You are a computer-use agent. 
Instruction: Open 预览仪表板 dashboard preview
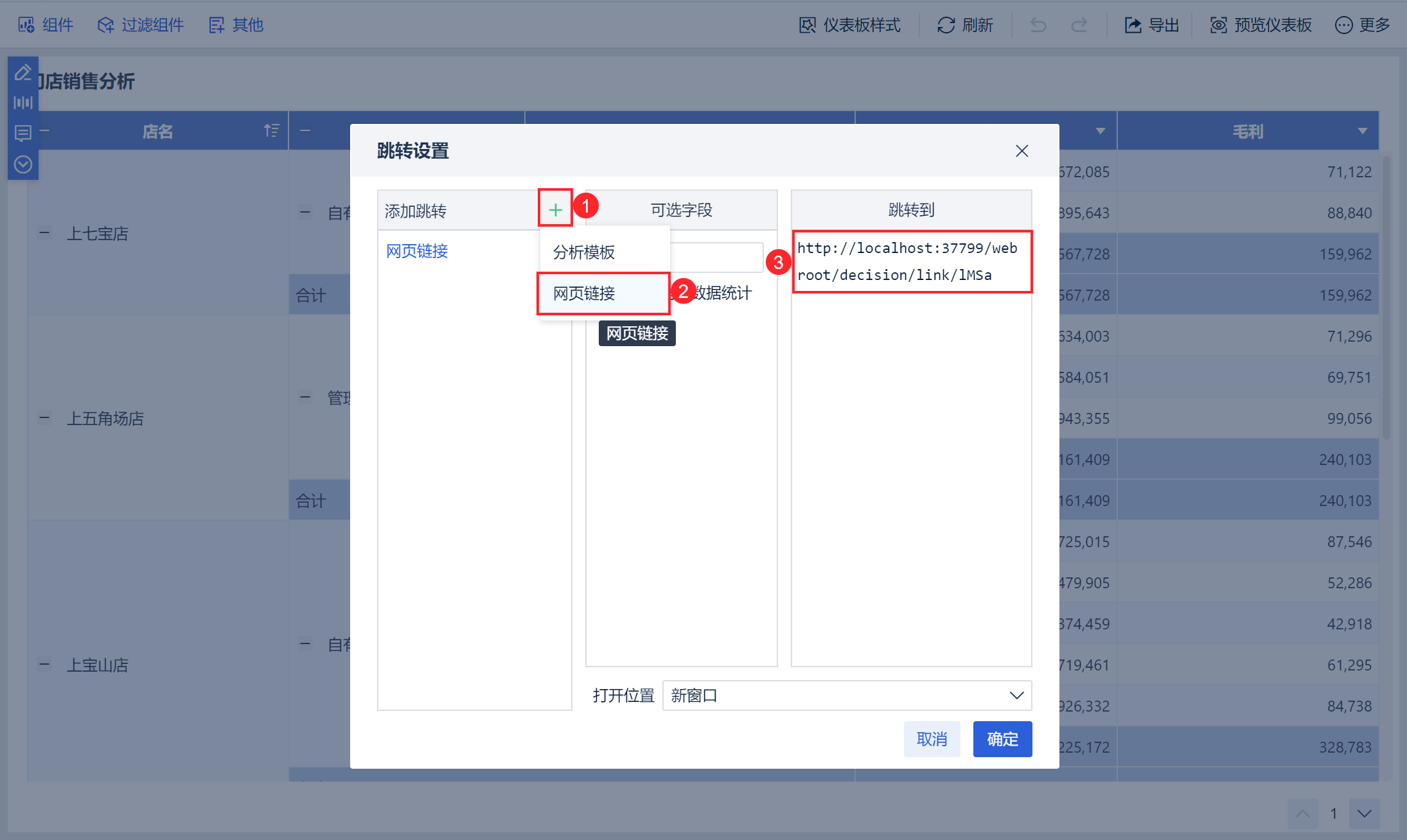tap(1261, 25)
